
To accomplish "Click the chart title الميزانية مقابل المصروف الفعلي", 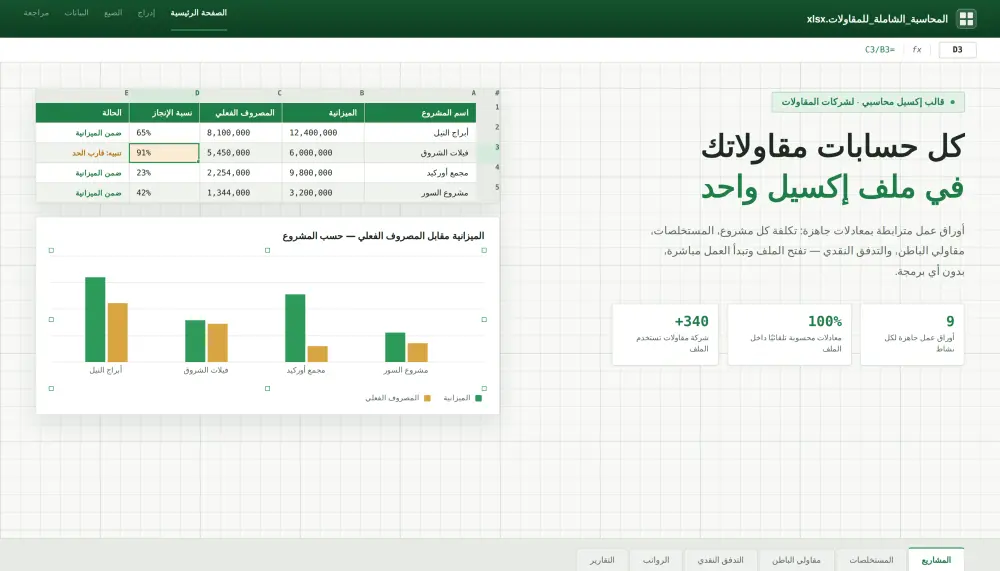I will tap(383, 236).
